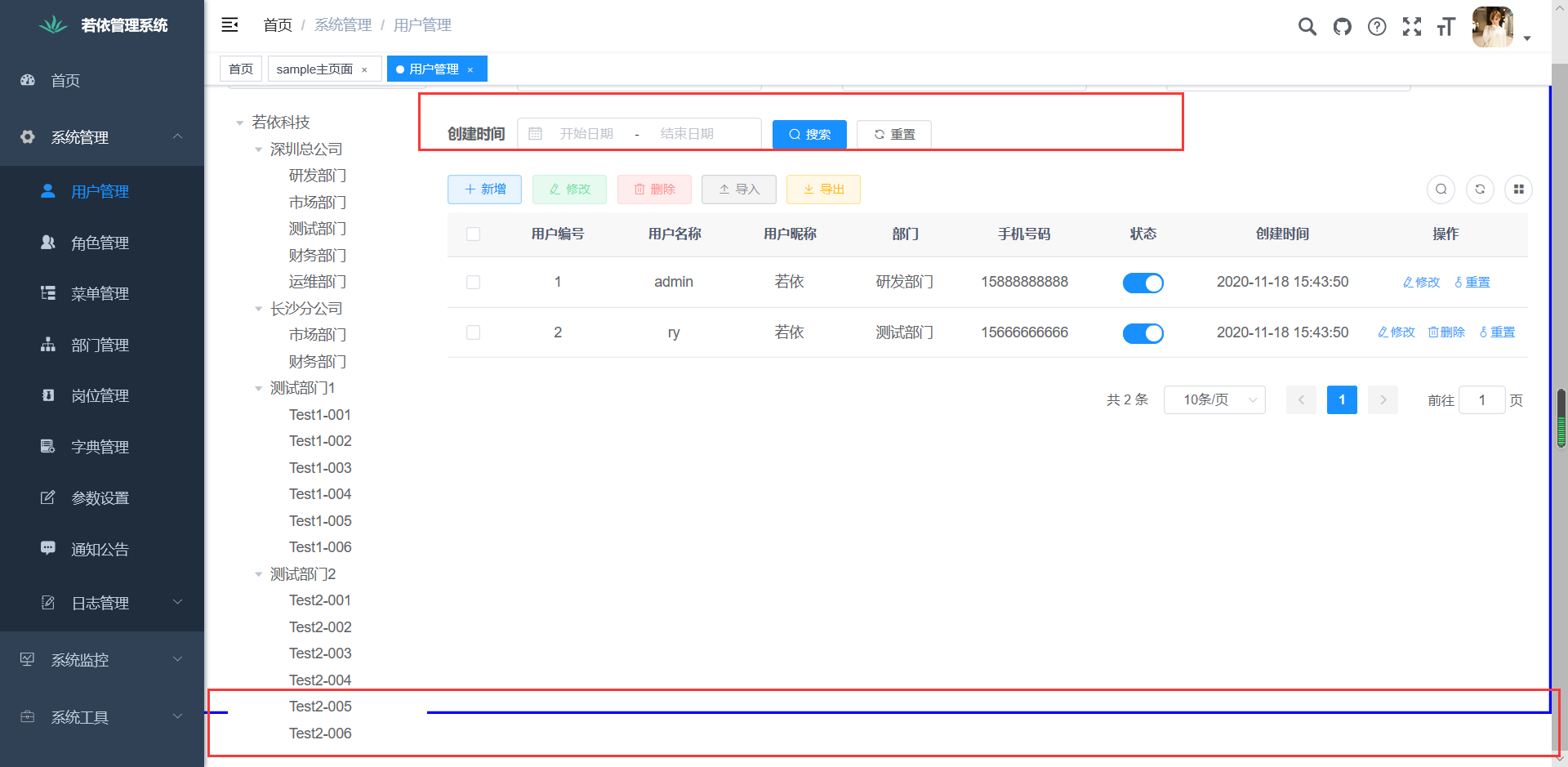The width and height of the screenshot is (1568, 767).
Task: Select Test2-005 in the tree
Action: [320, 707]
